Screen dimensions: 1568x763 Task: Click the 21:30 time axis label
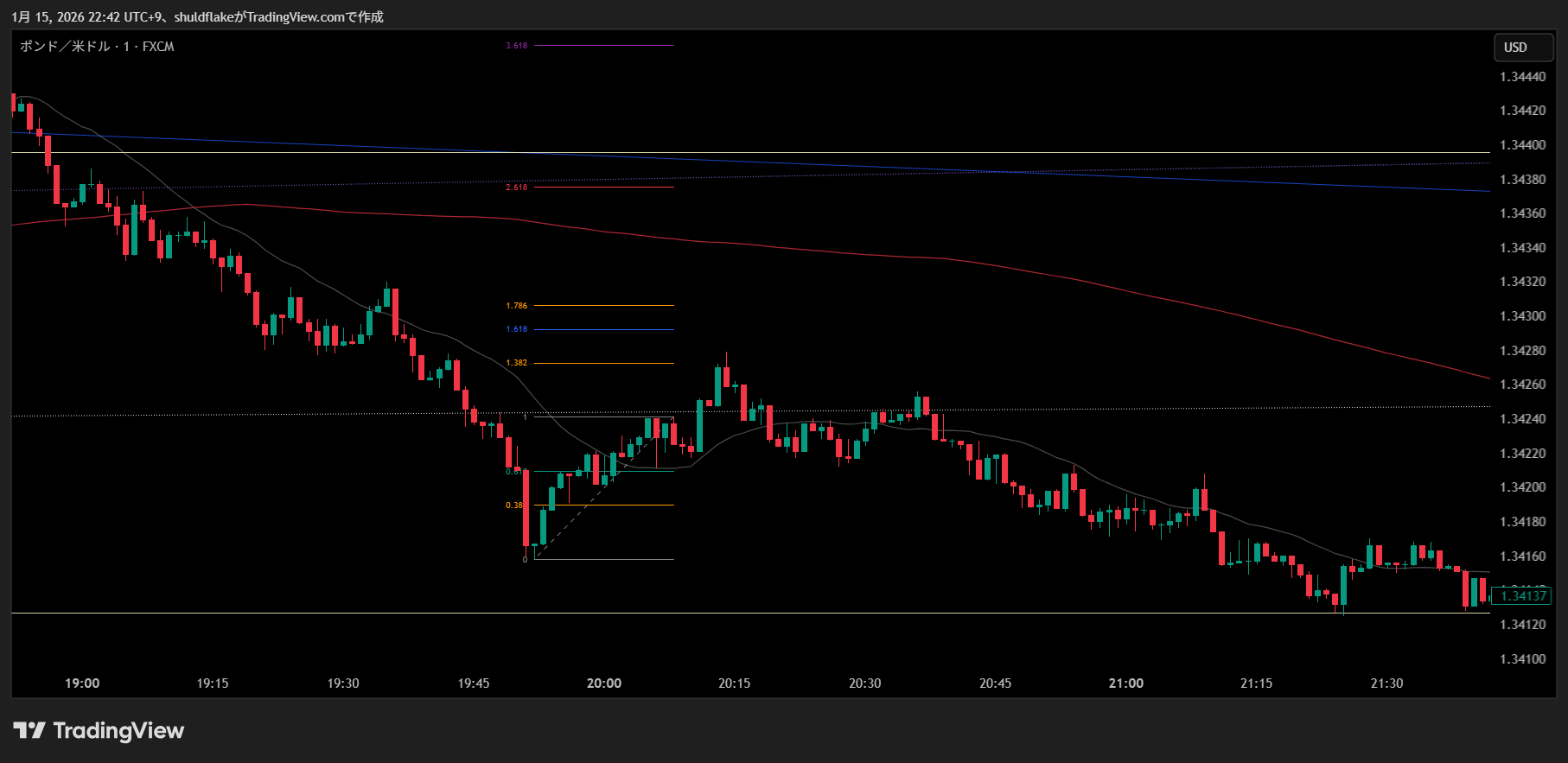(x=1386, y=684)
